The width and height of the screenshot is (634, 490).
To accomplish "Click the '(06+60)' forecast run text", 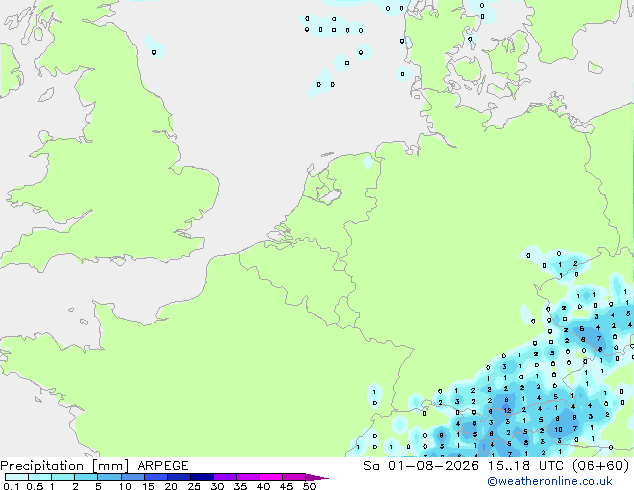I will pos(600,466).
